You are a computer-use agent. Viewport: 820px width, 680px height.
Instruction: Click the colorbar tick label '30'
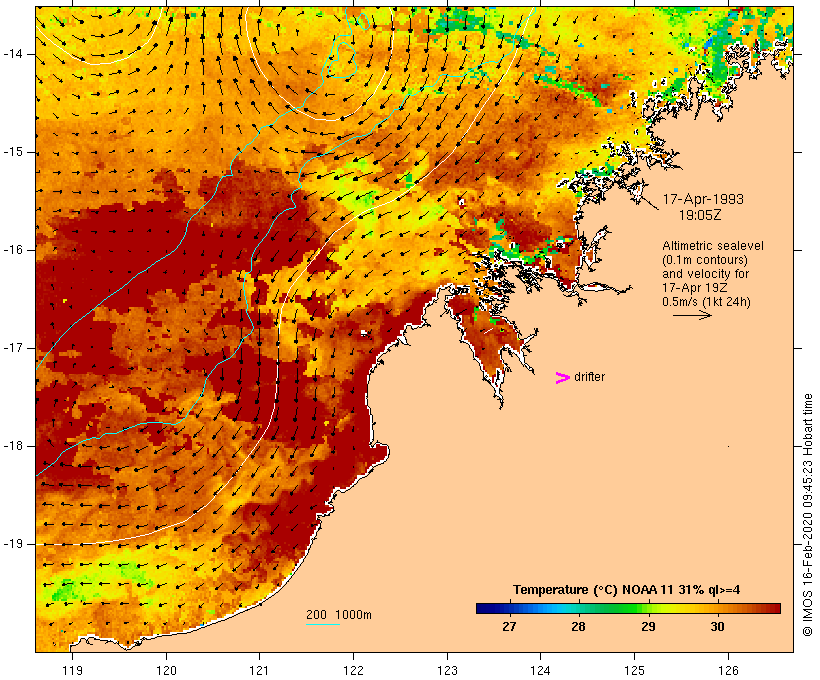point(718,627)
